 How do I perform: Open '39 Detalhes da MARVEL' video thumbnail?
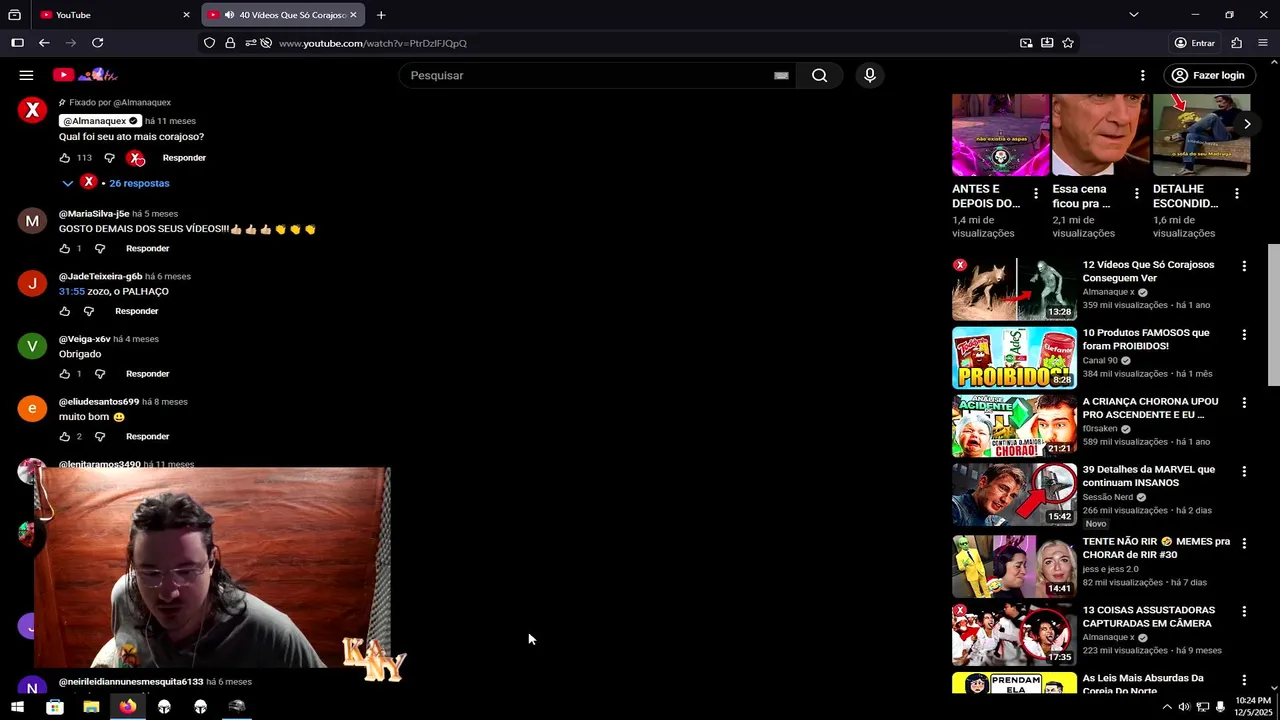pos(1014,494)
